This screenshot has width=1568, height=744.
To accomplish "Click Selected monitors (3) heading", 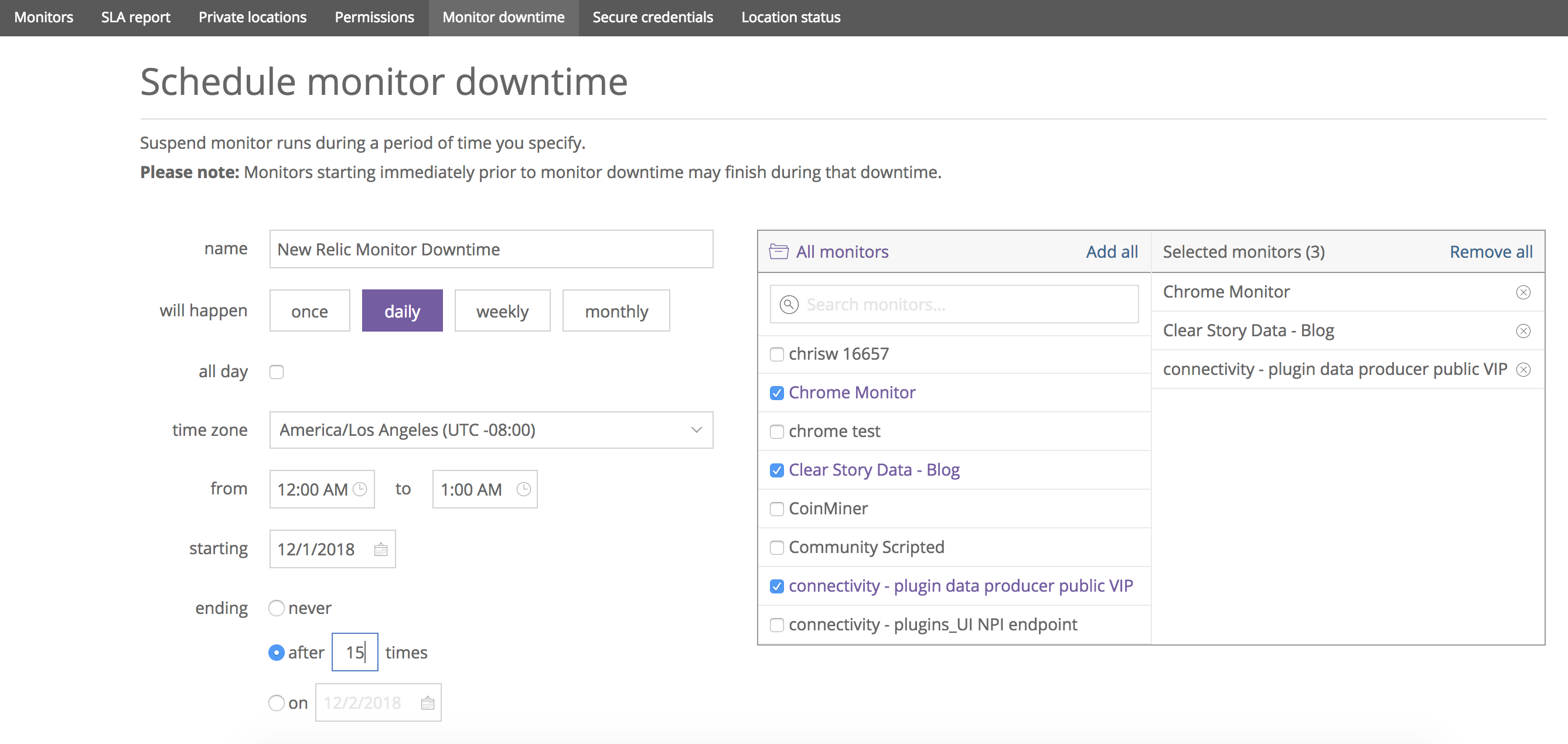I will pos(1243,251).
